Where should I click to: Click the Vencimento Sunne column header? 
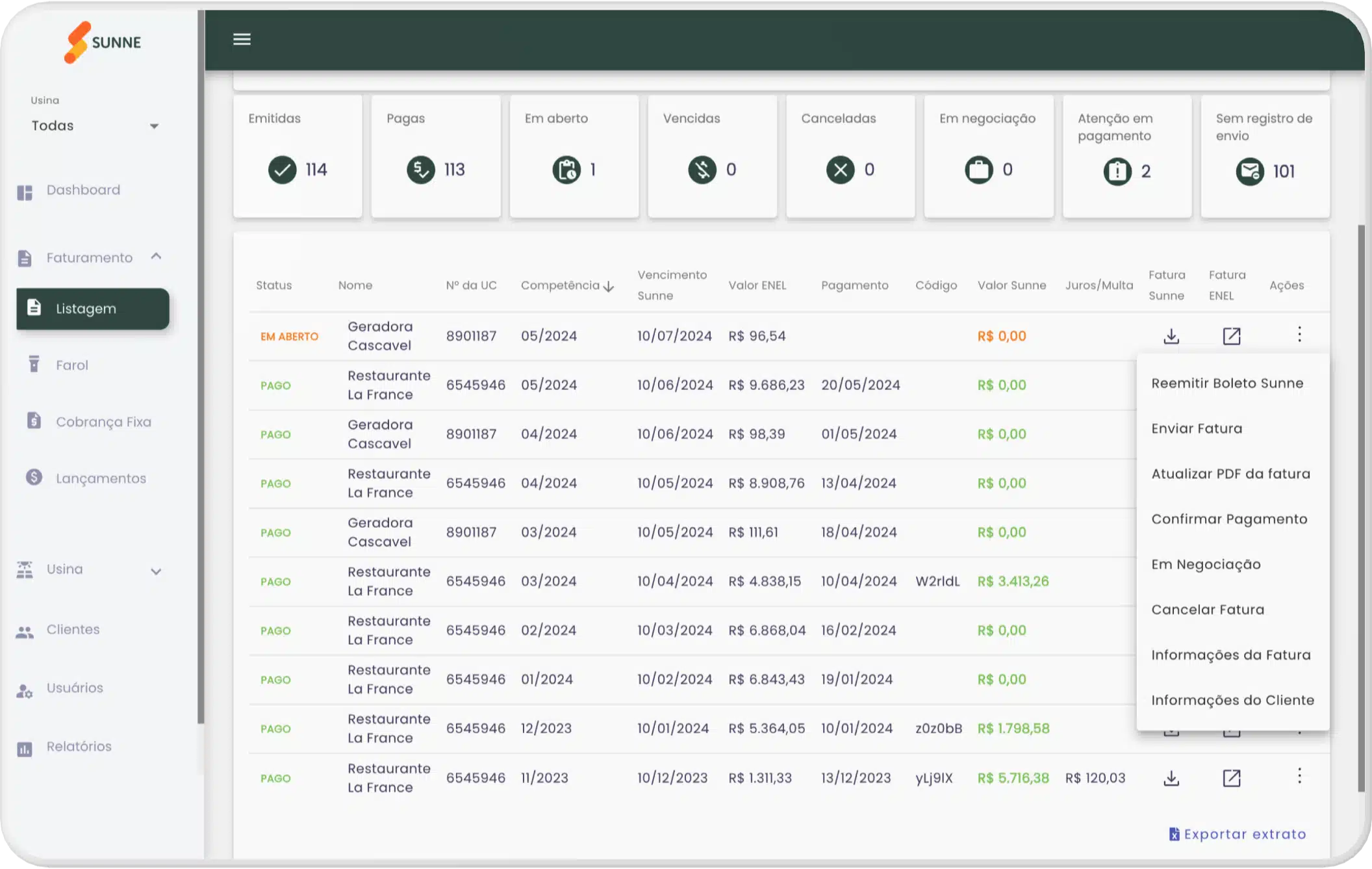tap(672, 285)
